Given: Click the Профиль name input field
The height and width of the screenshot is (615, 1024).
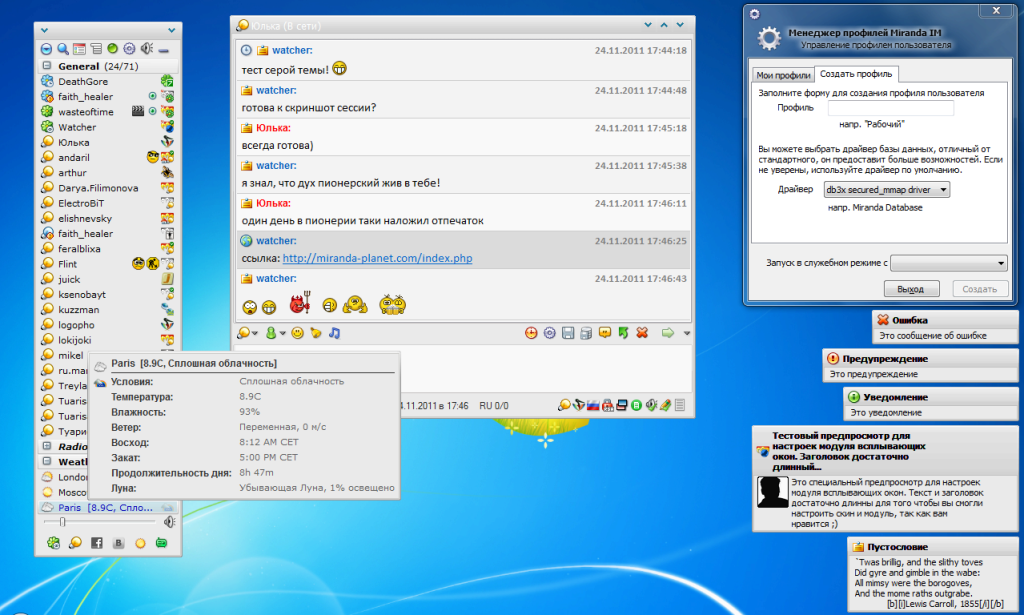Looking at the screenshot, I should [x=891, y=108].
